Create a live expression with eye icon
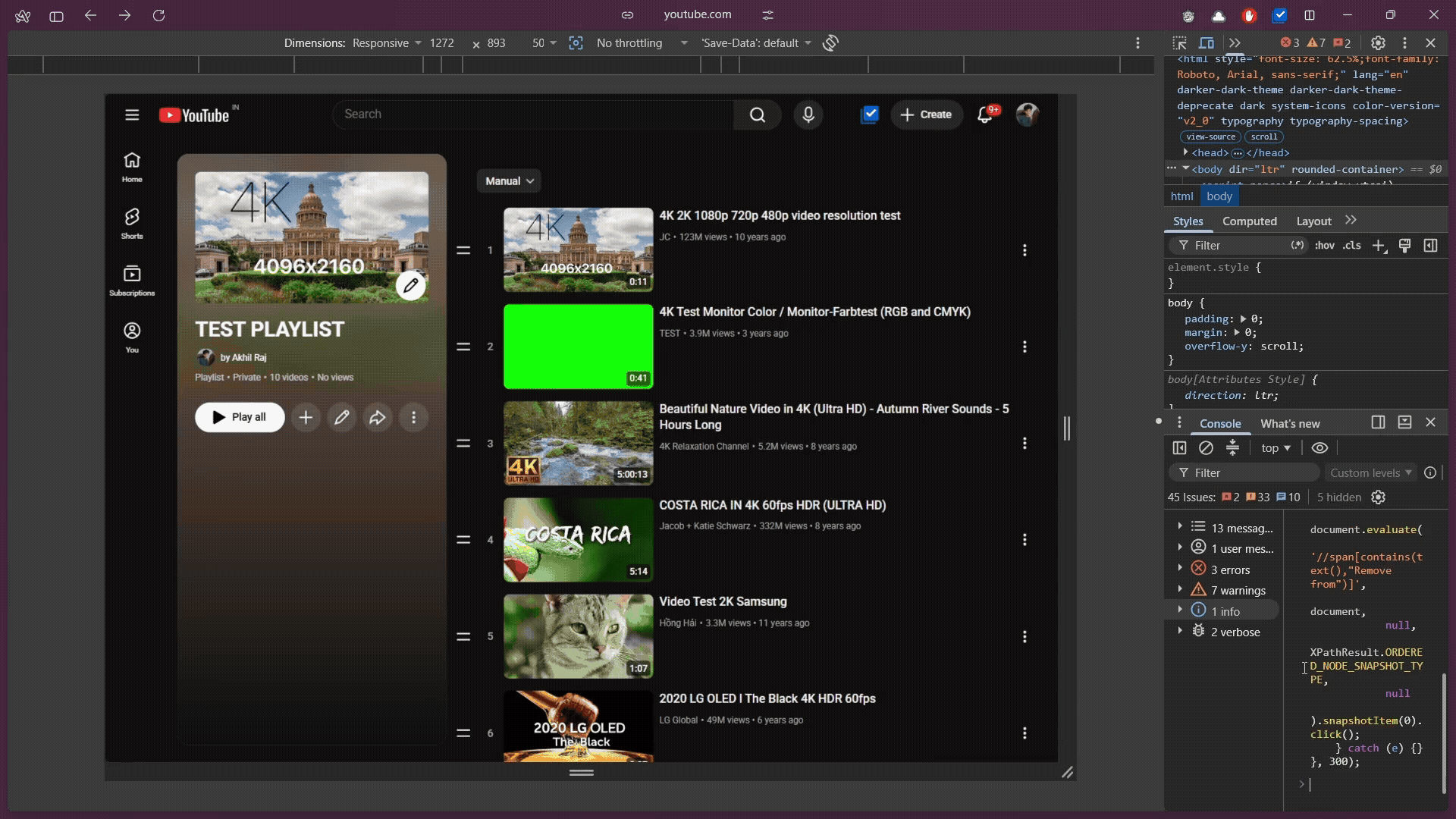This screenshot has width=1456, height=819. 1319,448
